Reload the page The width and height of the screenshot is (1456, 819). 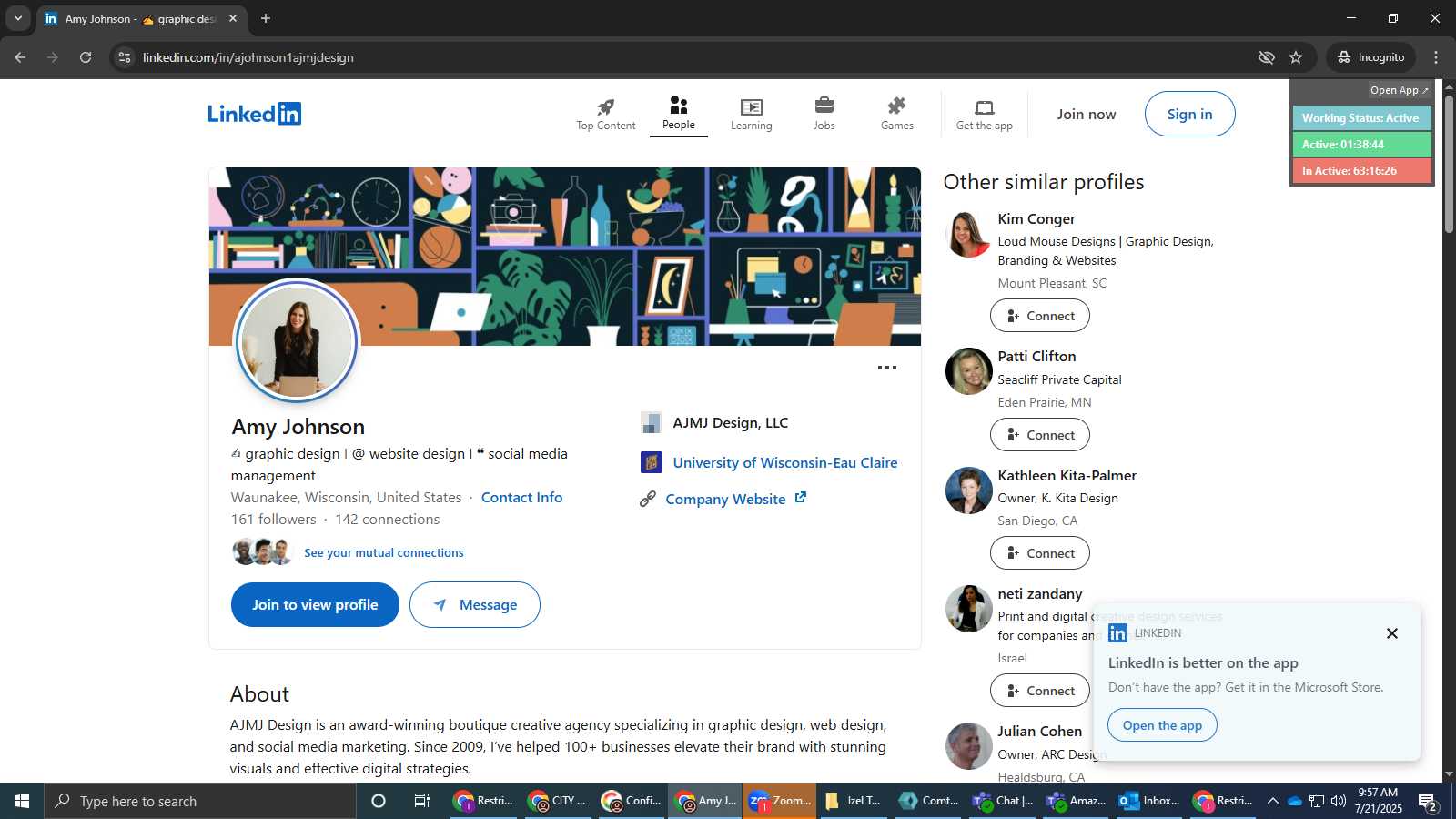click(86, 57)
